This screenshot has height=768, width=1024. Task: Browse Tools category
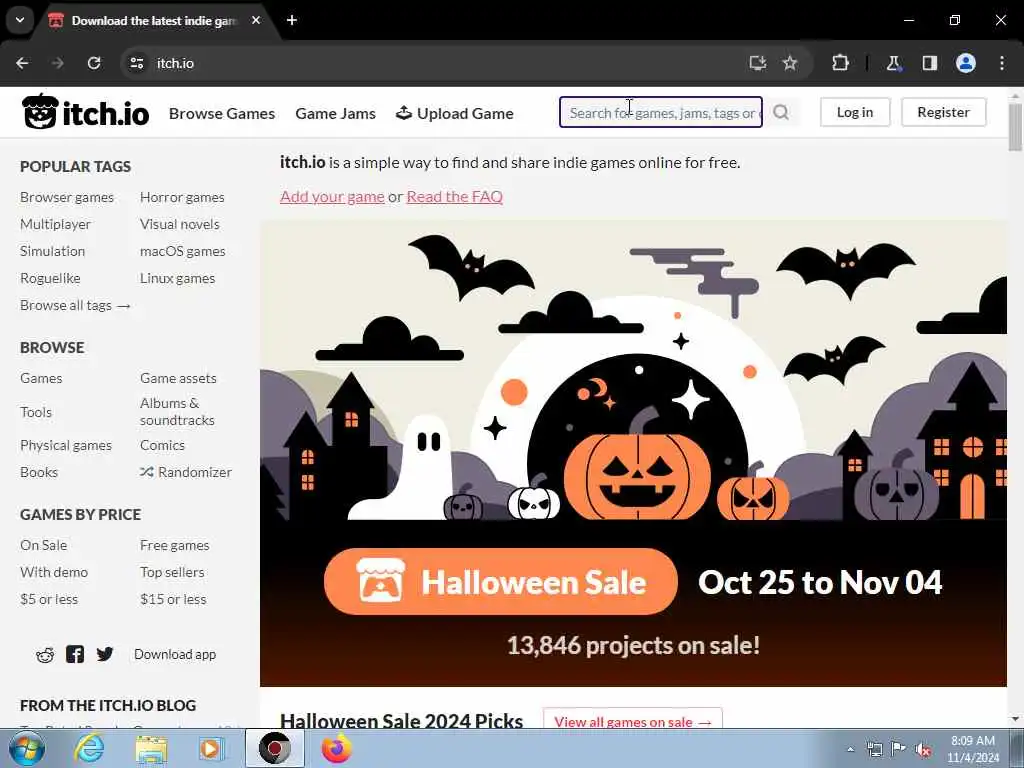pos(36,412)
